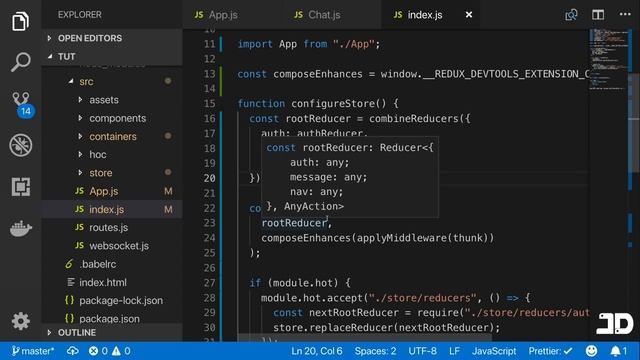Open routes.js in the file explorer

point(112,227)
